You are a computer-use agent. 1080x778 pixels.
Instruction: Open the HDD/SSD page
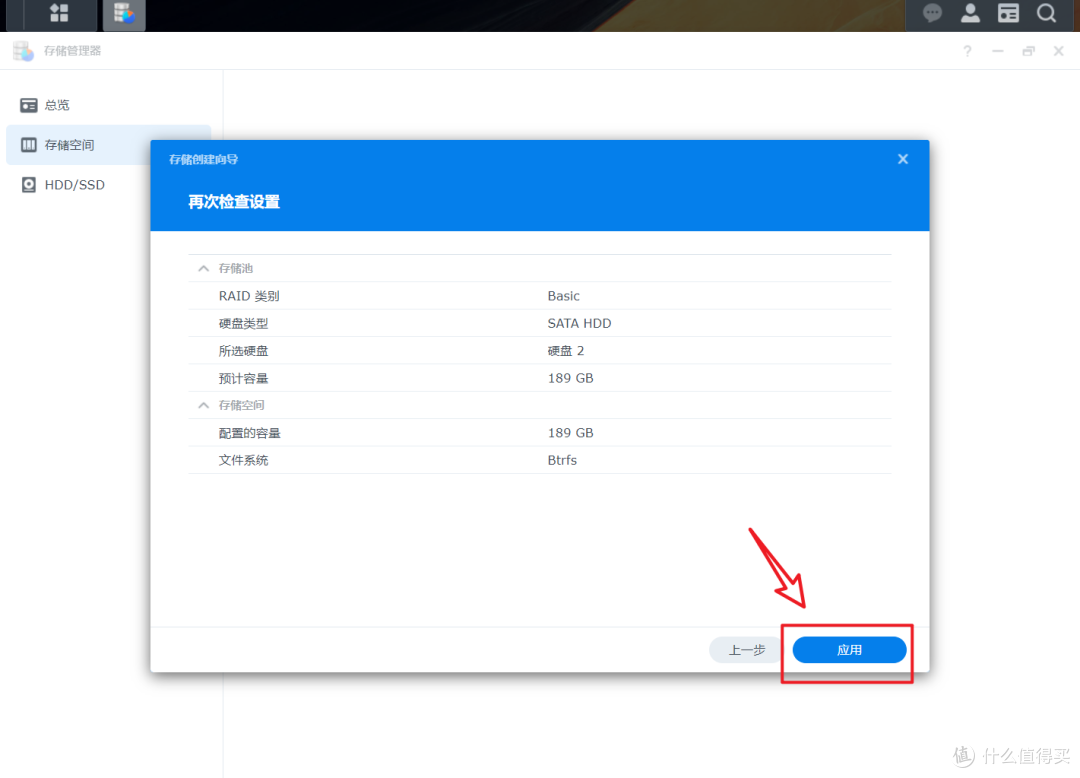tap(75, 184)
